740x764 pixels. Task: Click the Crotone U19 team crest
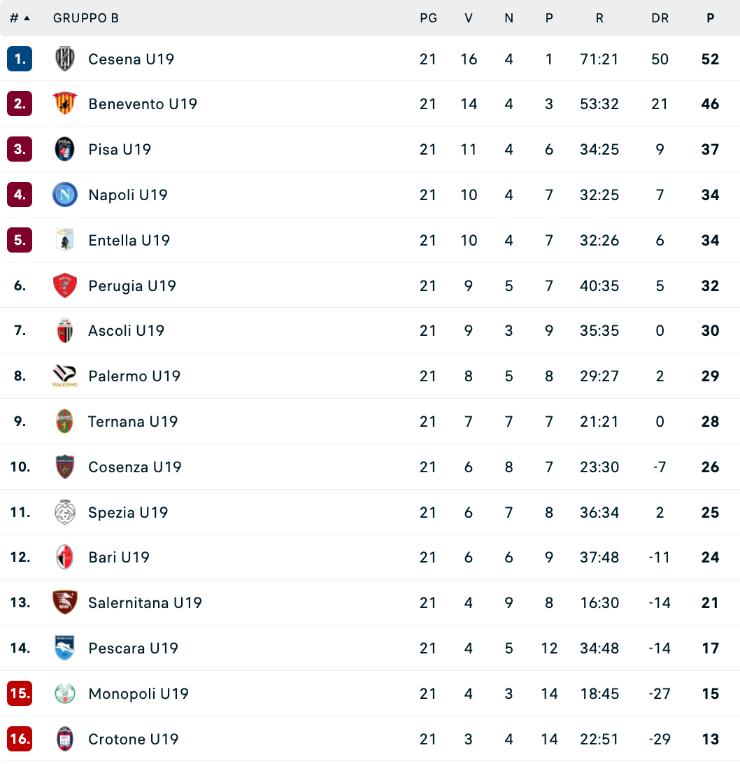pyautogui.click(x=65, y=739)
